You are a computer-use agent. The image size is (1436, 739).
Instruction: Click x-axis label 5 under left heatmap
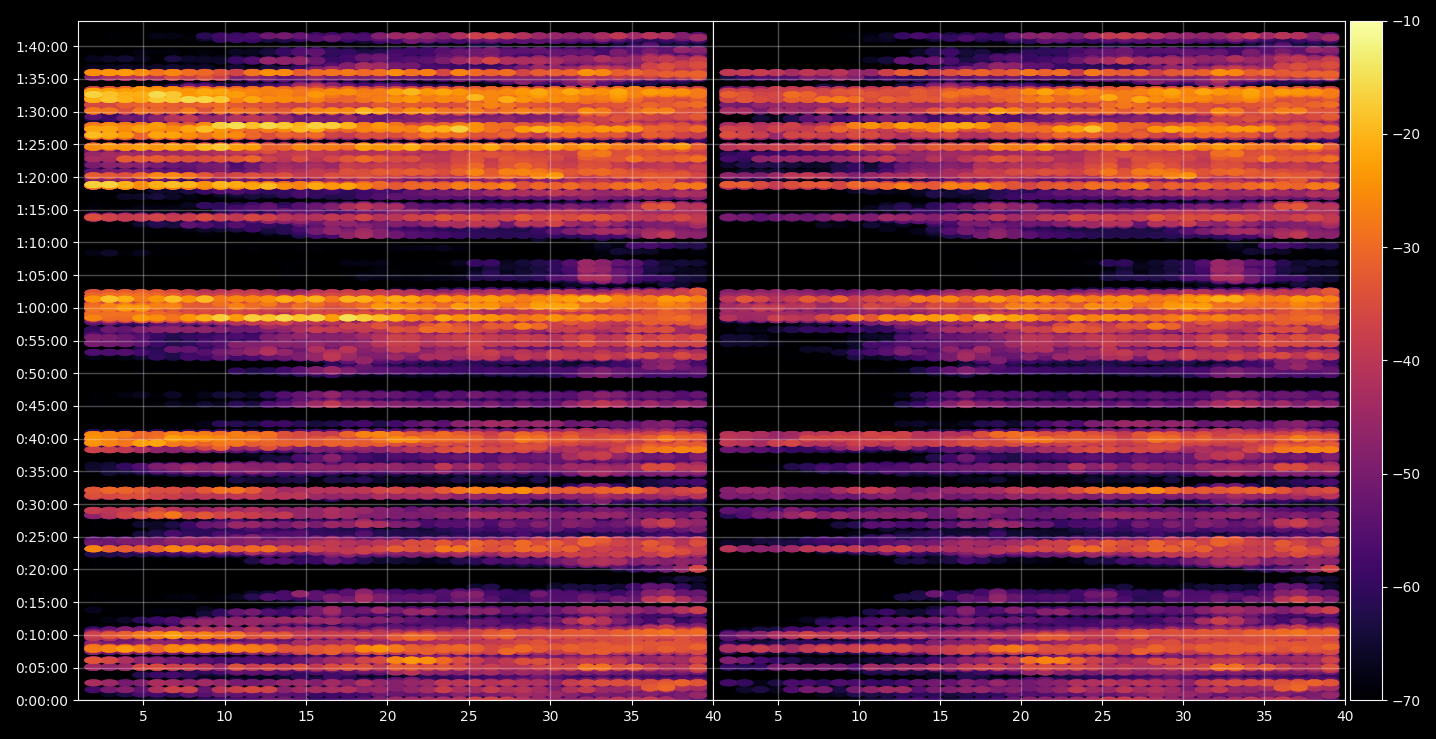click(143, 716)
